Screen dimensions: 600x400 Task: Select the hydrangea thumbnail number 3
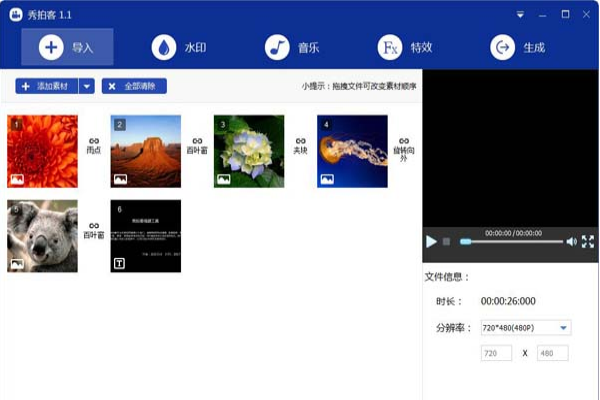[x=249, y=151]
